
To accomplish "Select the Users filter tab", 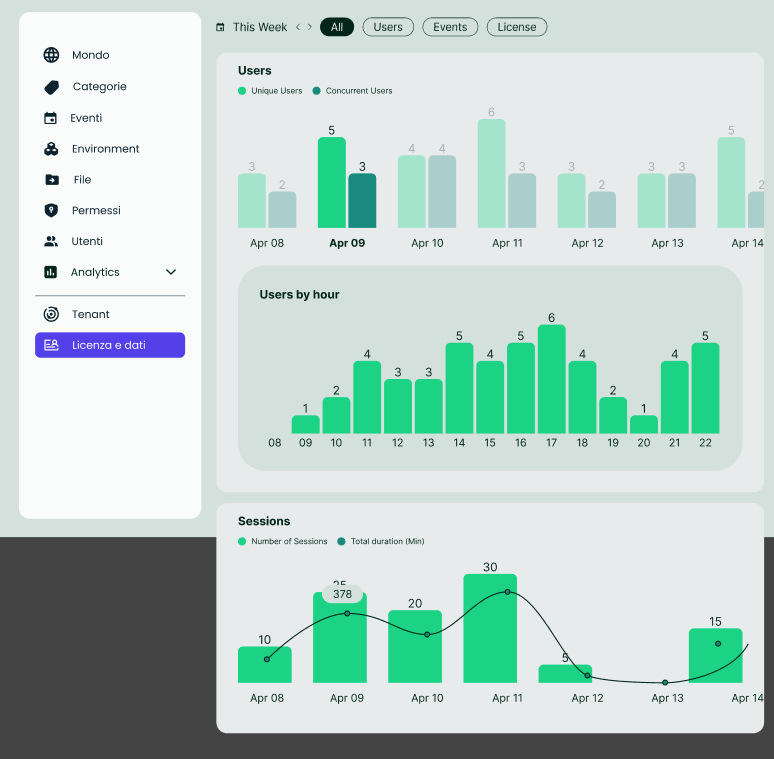I will [x=388, y=27].
